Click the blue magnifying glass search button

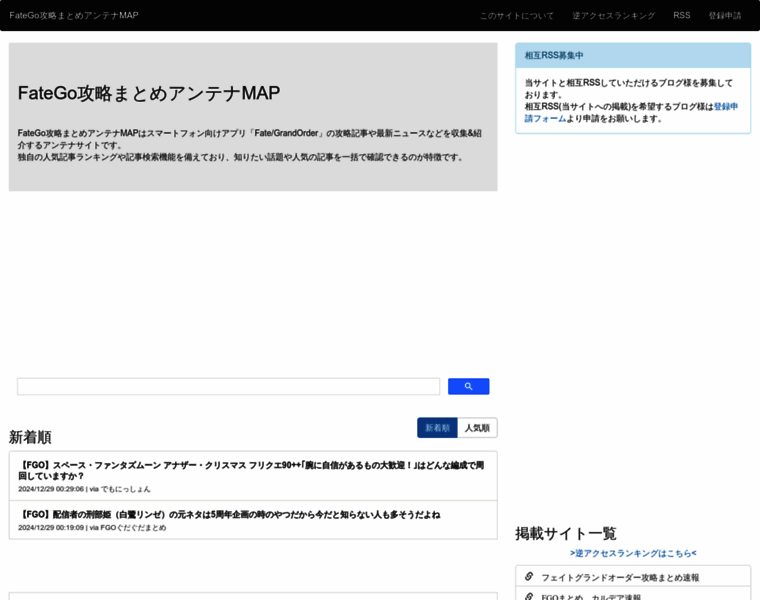[468, 387]
